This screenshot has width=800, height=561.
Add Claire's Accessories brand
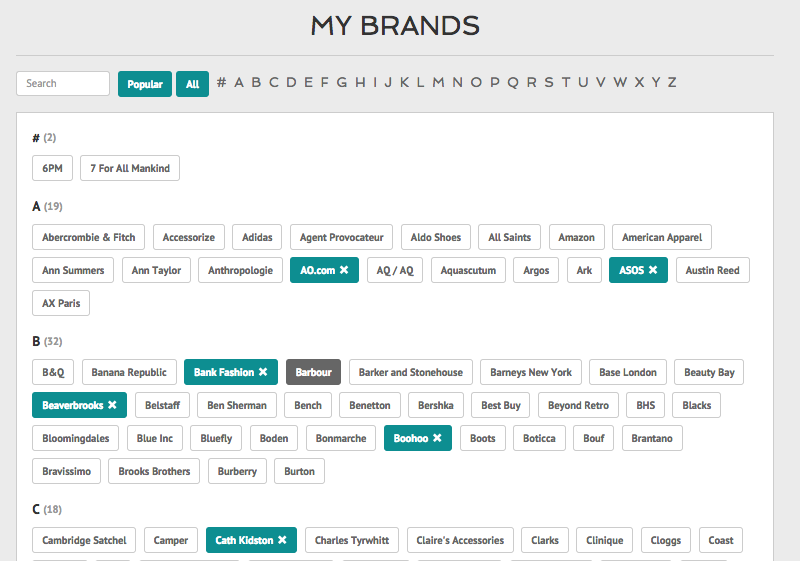click(x=460, y=540)
